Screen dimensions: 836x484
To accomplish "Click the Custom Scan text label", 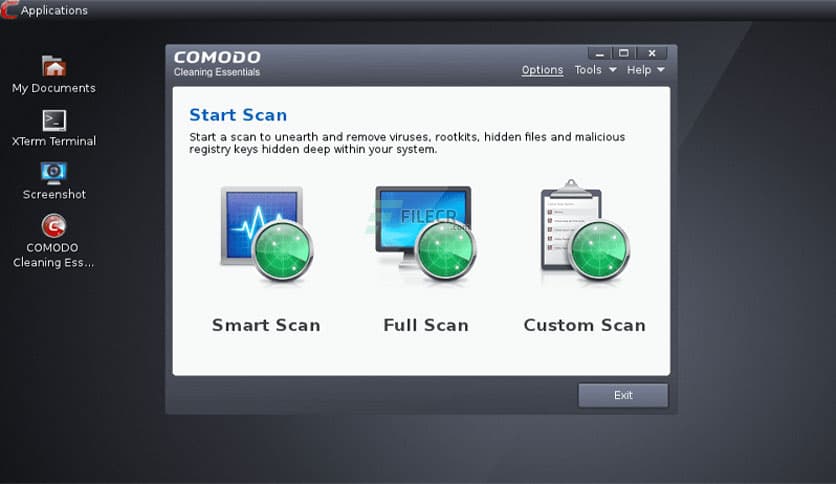I will point(584,325).
